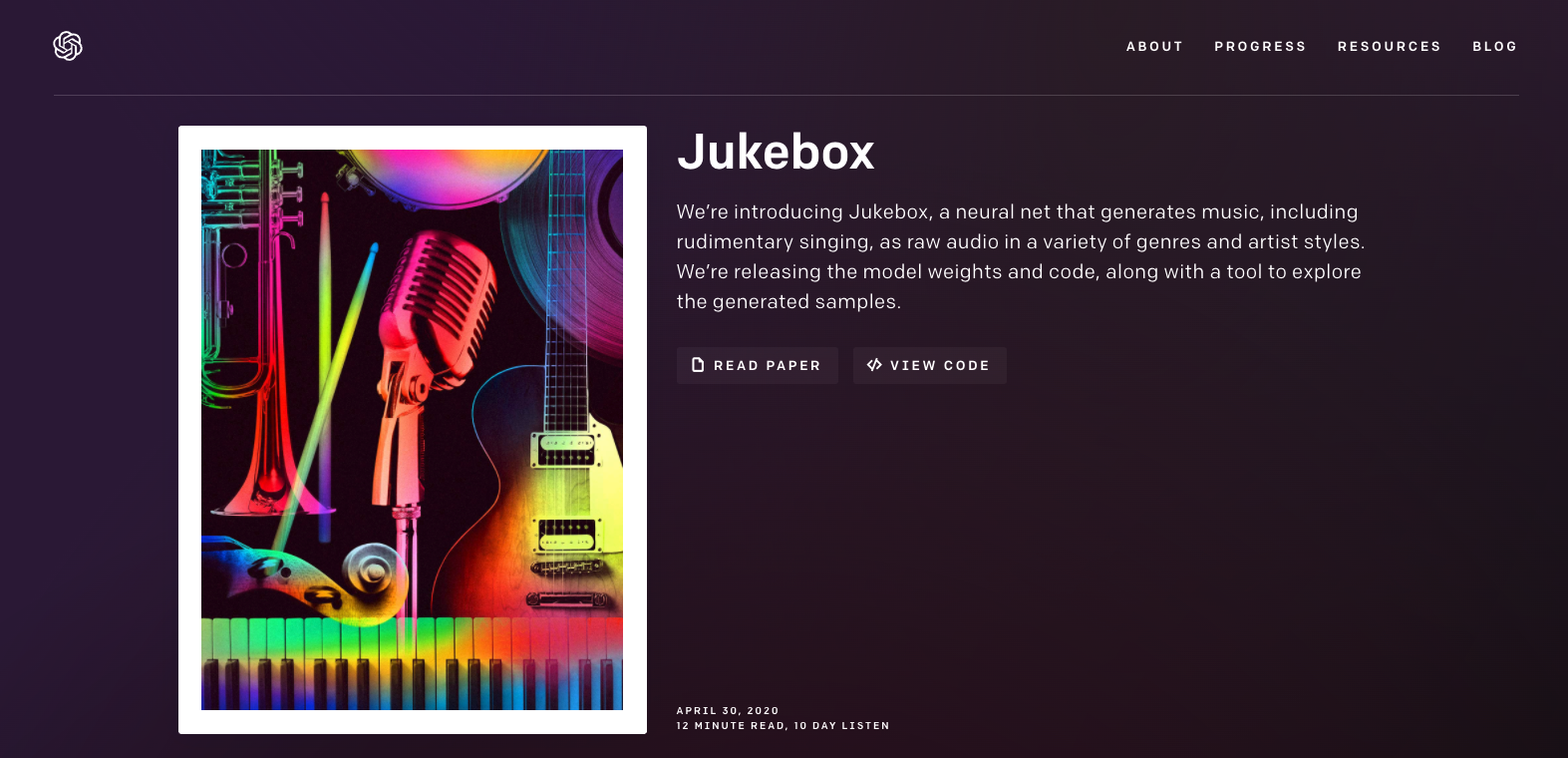Viewport: 1568px width, 758px height.
Task: Click the OpenAI logo in header
Action: 68,46
